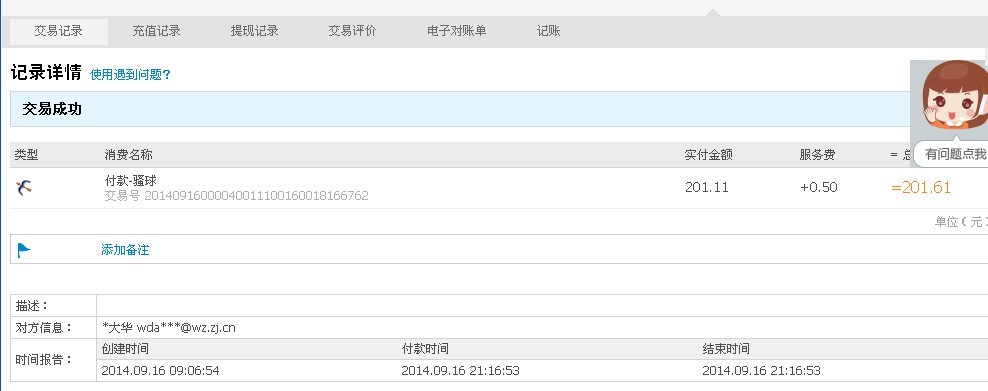Viewport: 988px width, 391px height.
Task: Click the blue flag remark icon
Action: coord(24,250)
